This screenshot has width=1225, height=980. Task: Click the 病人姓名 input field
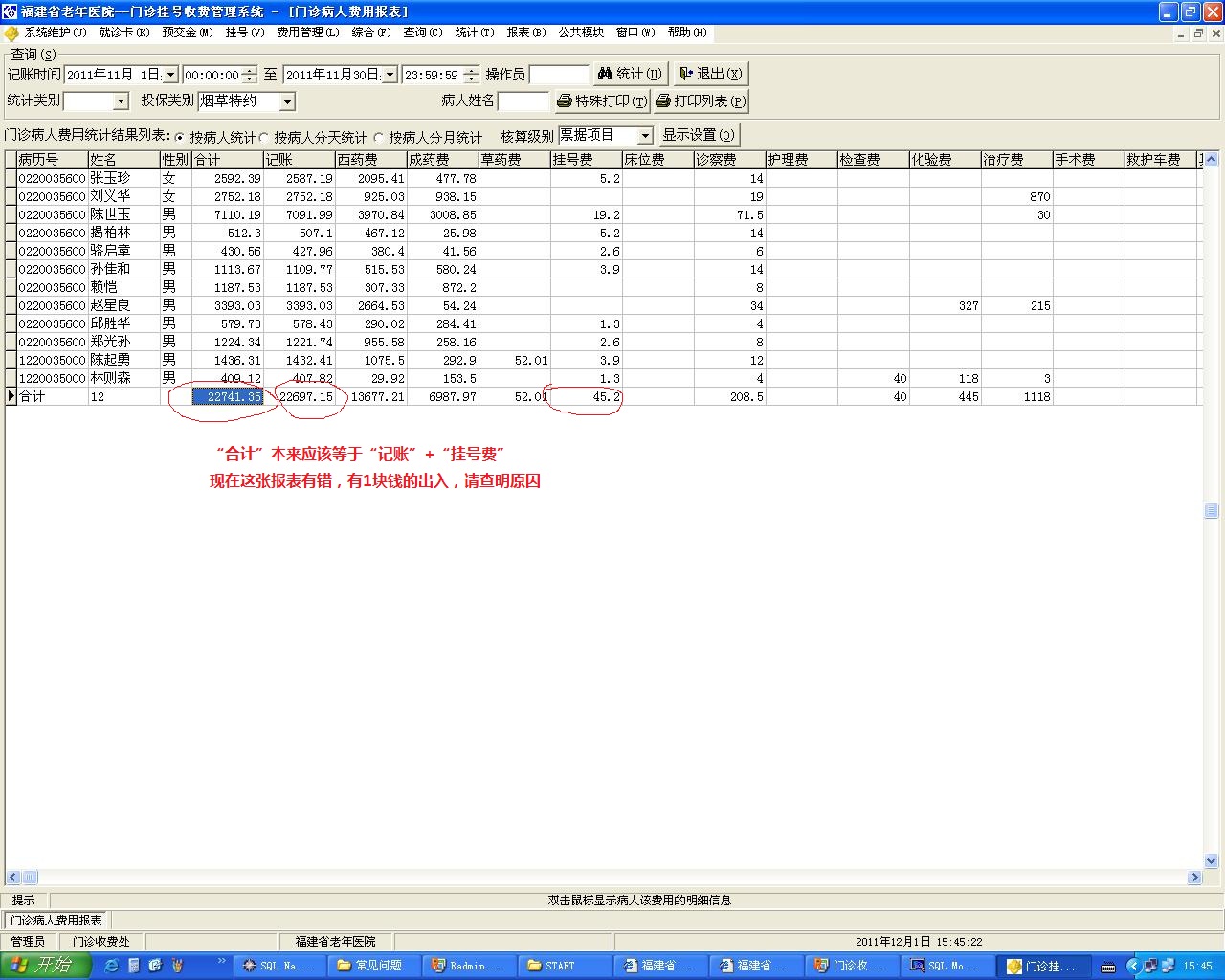coord(523,101)
